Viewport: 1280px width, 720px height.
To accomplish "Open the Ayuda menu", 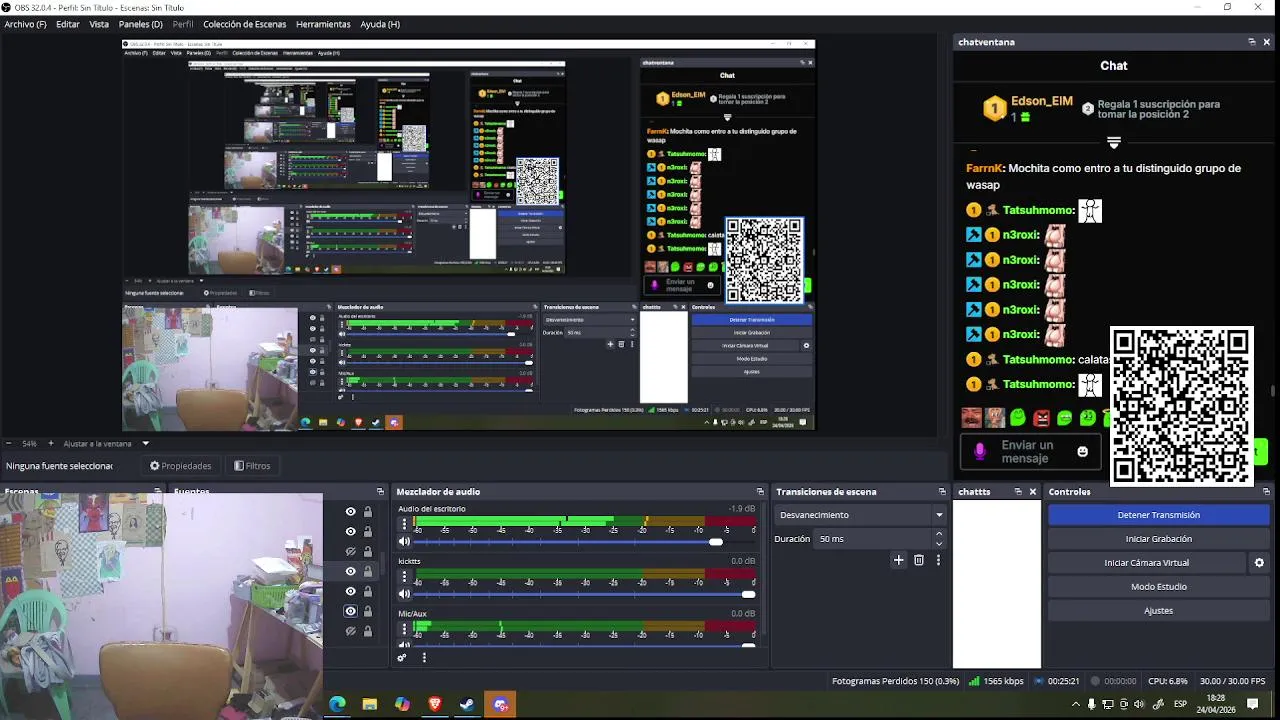I will tap(380, 24).
